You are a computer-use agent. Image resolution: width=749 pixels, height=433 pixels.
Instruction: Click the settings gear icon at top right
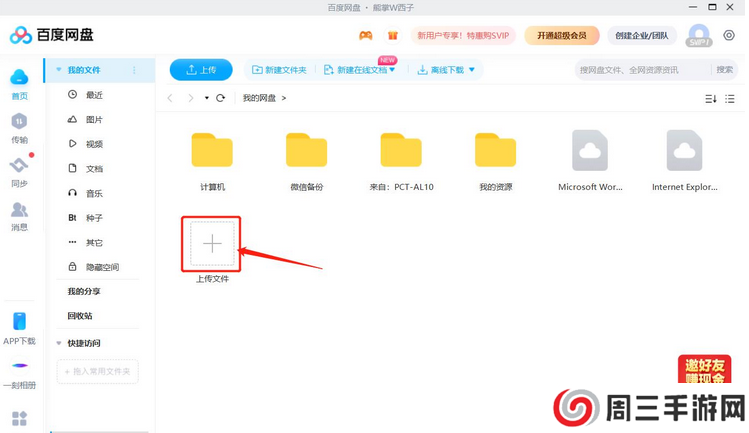[x=729, y=35]
